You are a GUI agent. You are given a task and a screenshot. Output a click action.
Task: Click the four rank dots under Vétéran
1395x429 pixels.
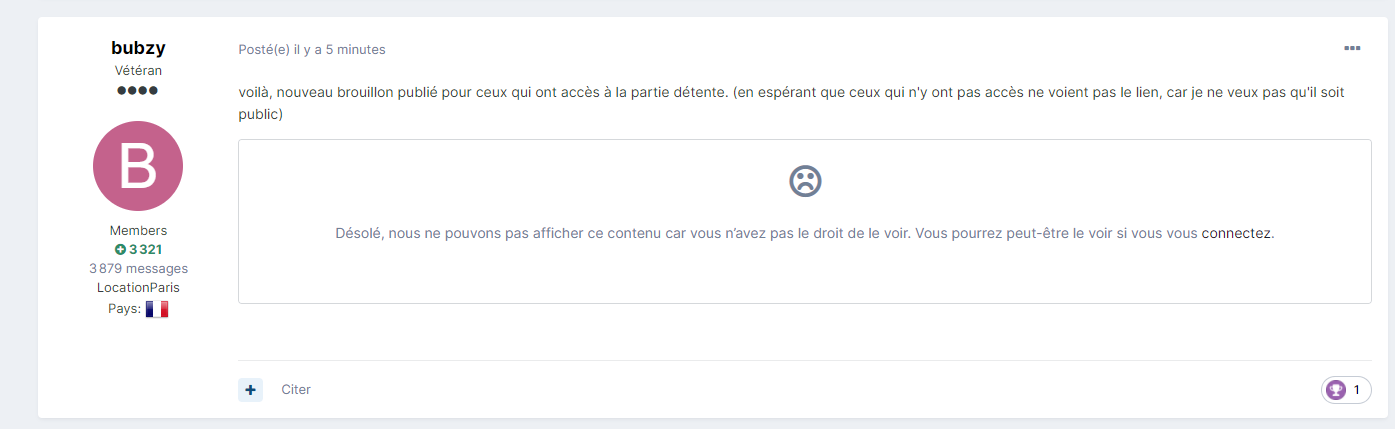tap(137, 90)
